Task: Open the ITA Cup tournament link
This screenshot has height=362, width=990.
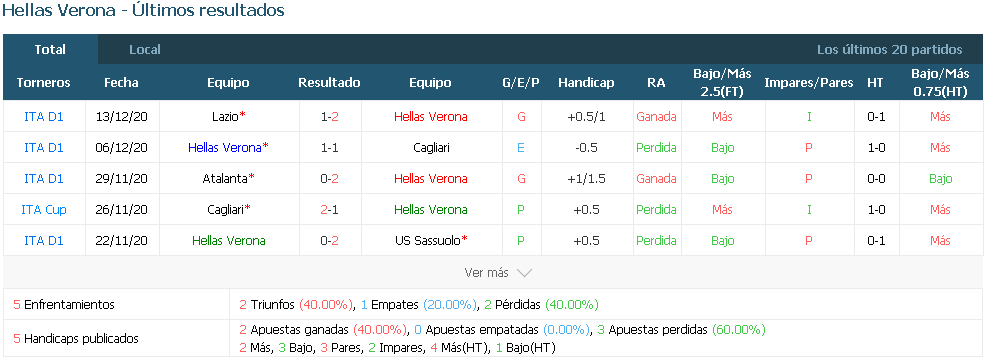Action: tap(44, 209)
